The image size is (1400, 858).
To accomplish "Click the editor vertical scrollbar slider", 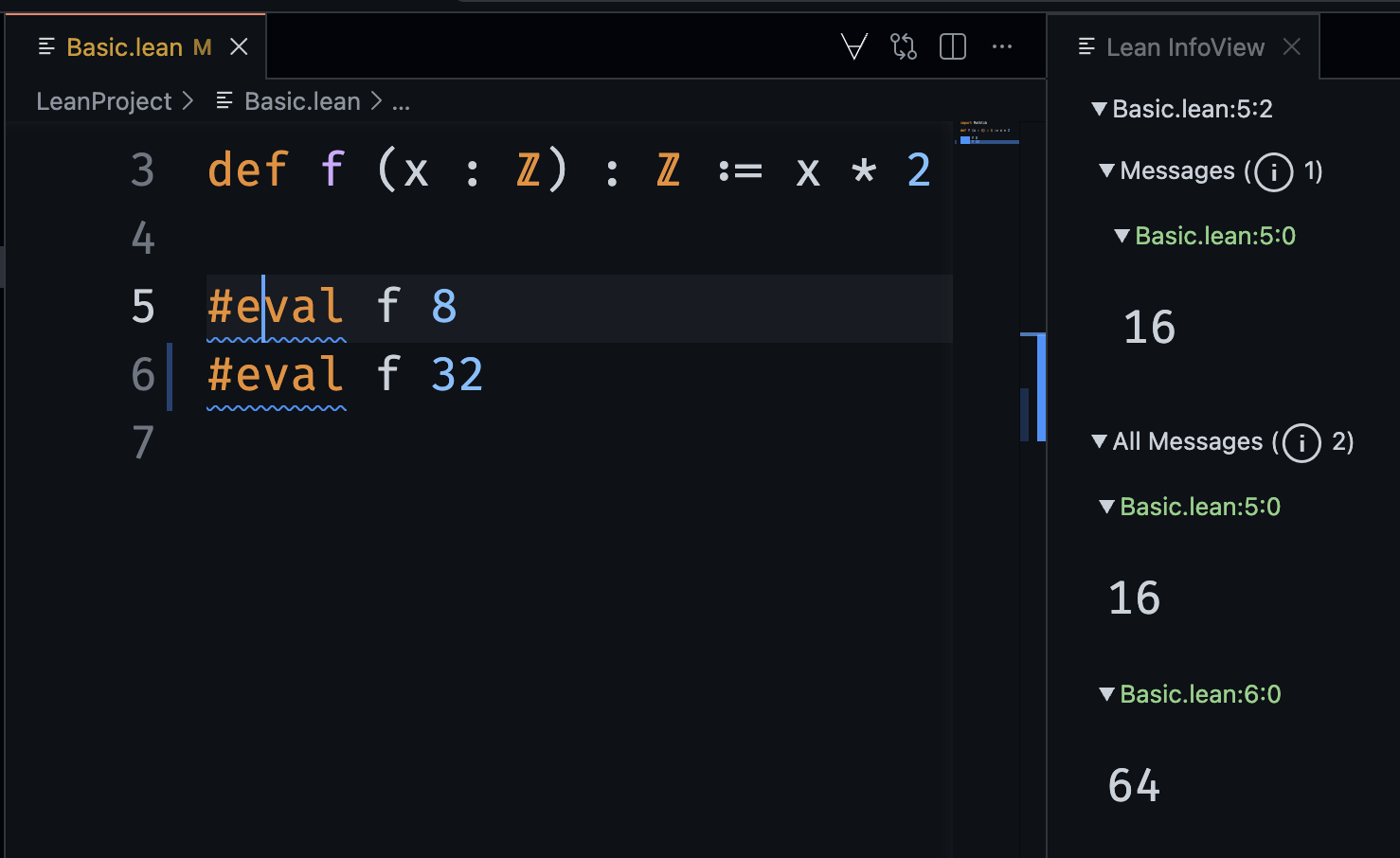I will 1040,386.
